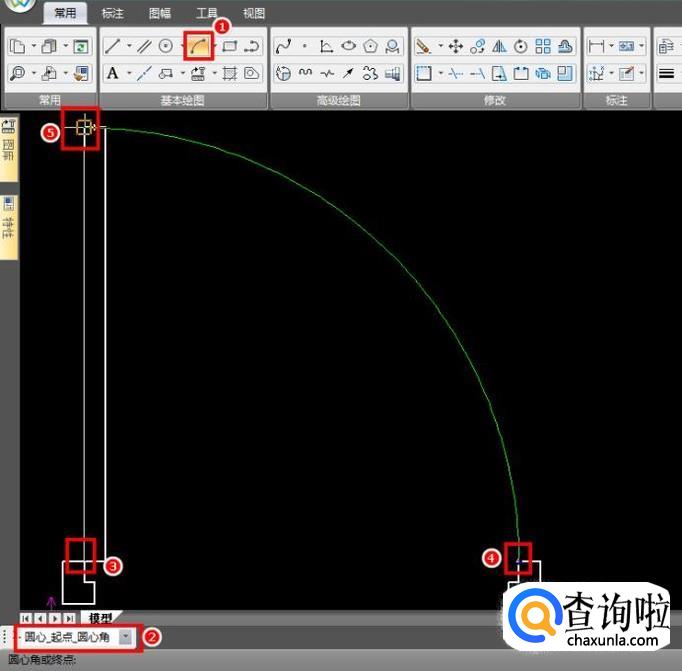Click the 模型 sheet tab
Screen dimensions: 682x671
point(100,619)
